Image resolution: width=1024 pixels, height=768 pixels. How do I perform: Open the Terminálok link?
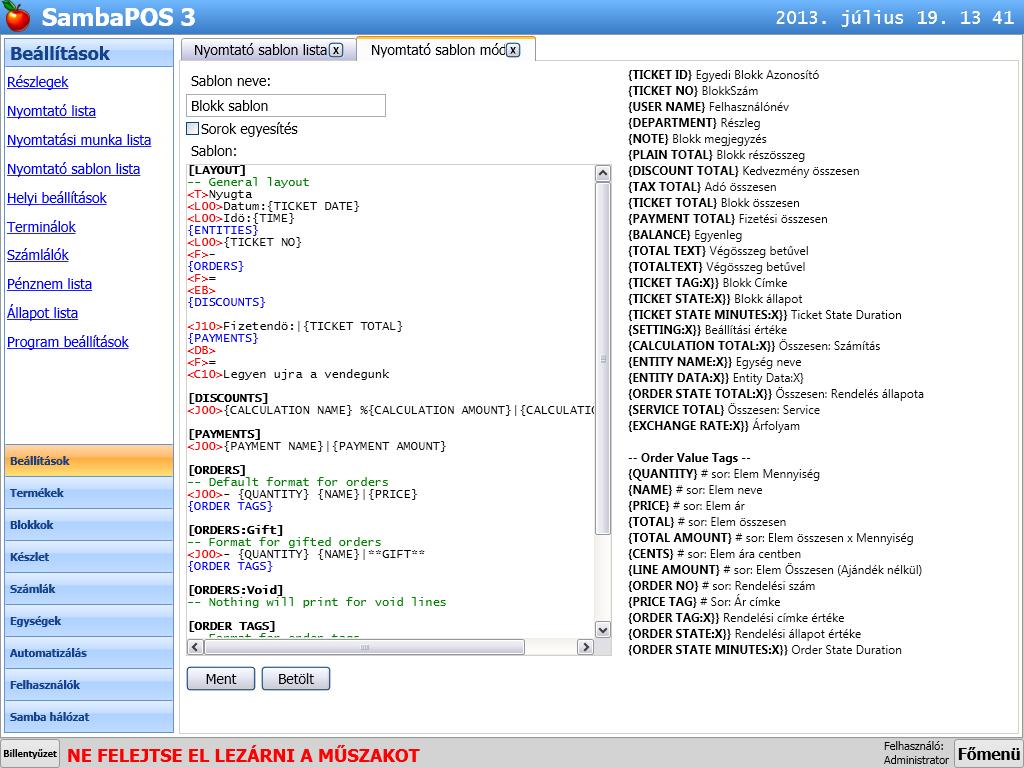(41, 227)
